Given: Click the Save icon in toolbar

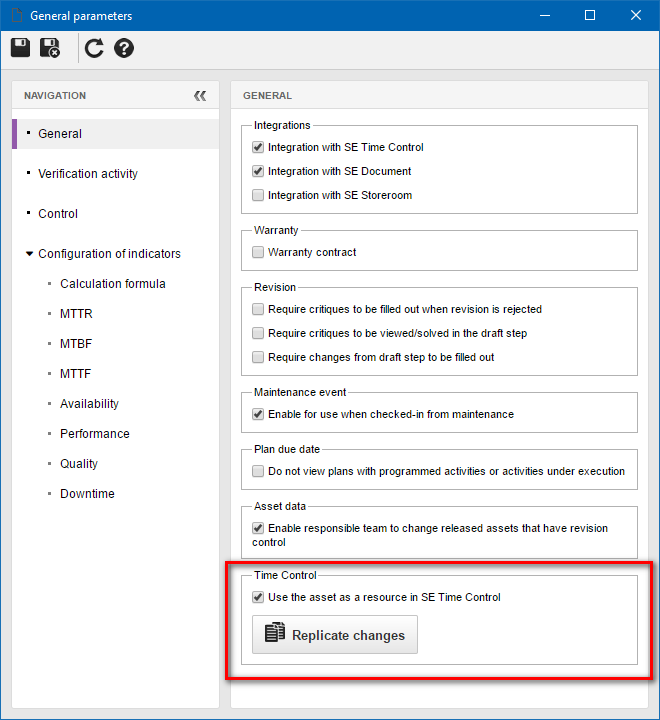Looking at the screenshot, I should tap(20, 48).
